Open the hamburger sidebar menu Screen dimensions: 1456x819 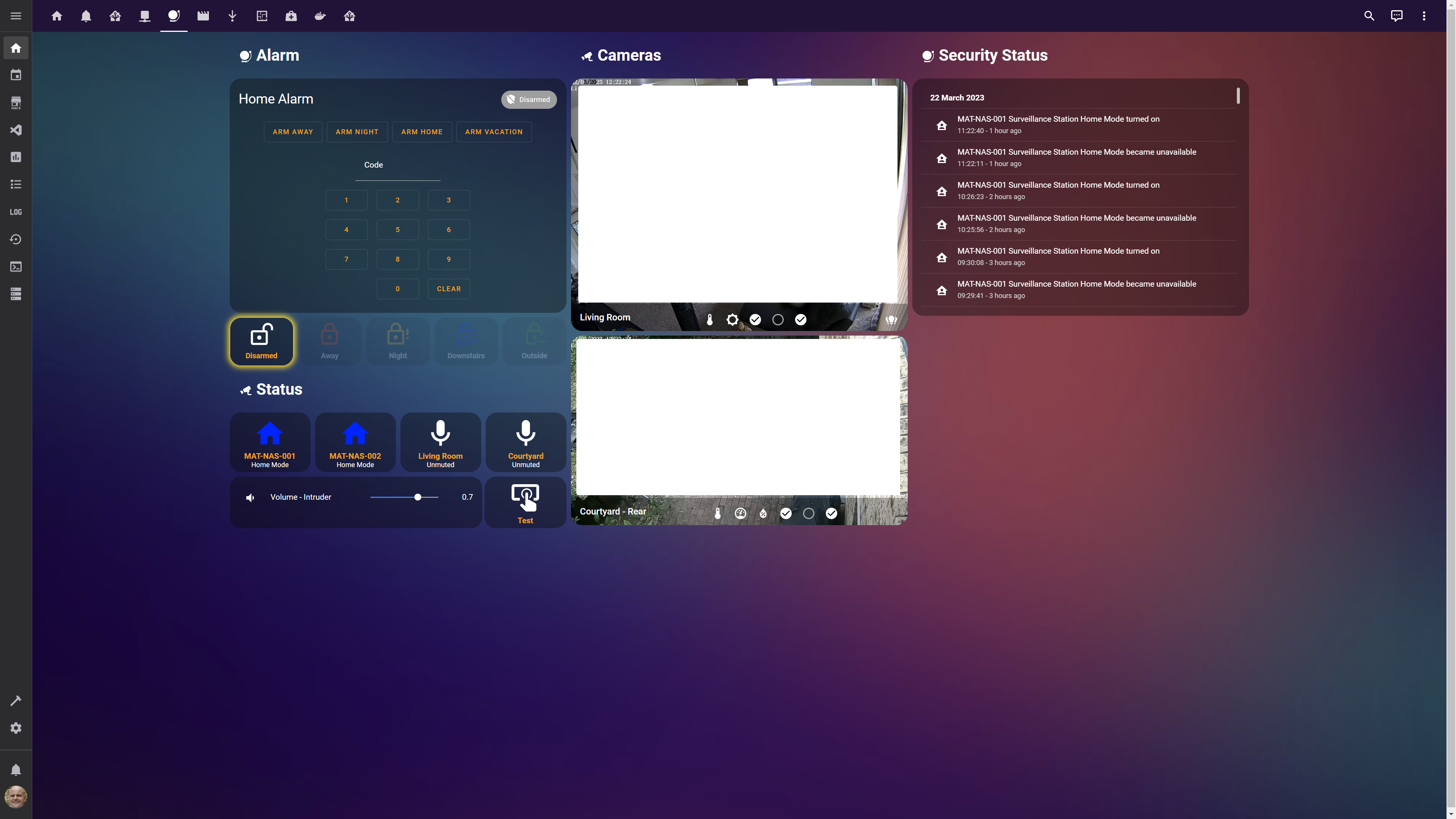point(16,16)
